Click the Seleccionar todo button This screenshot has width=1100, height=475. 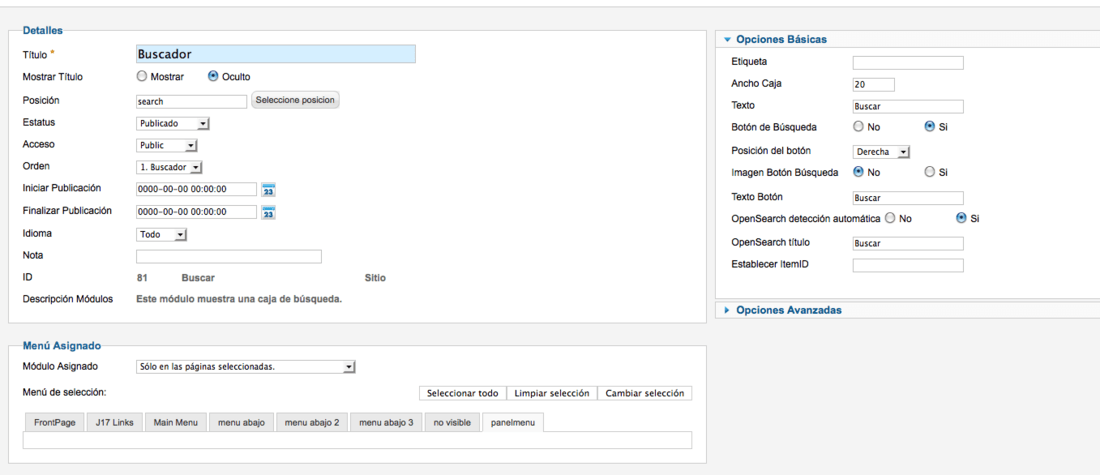(x=462, y=393)
